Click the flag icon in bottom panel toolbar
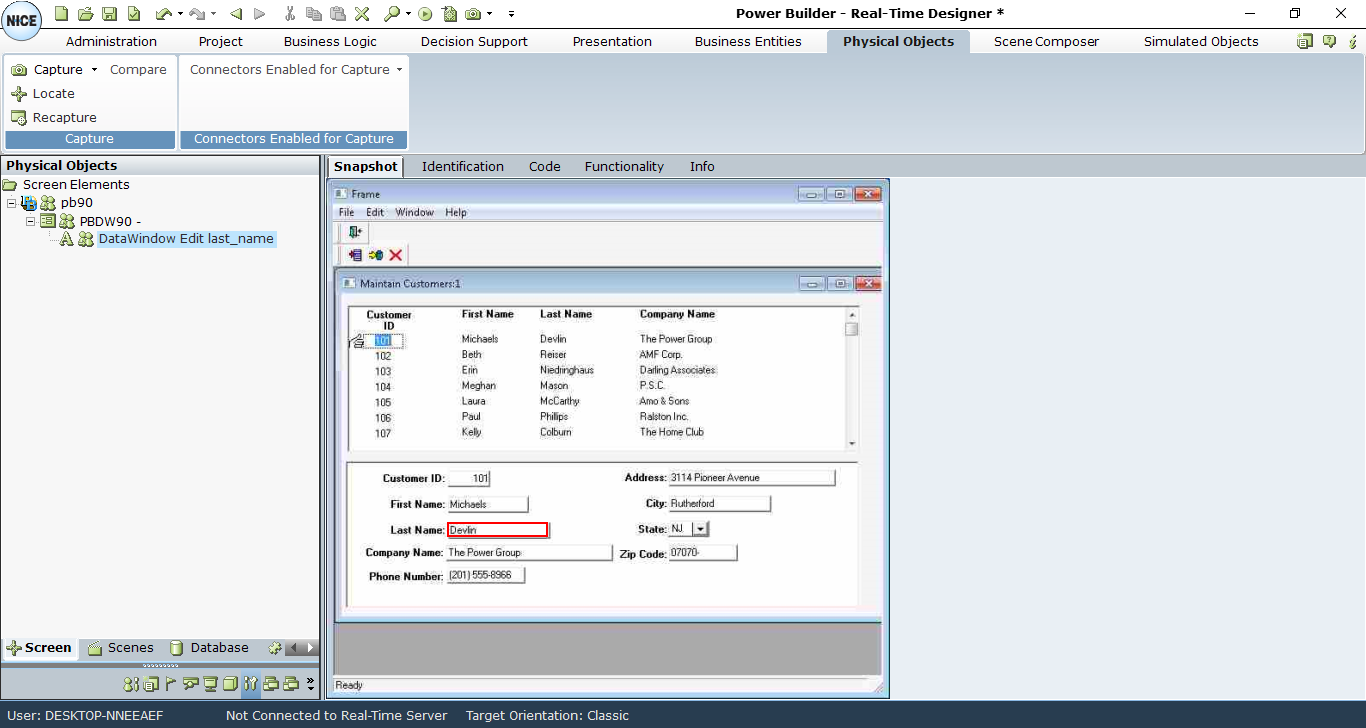Image resolution: width=1366 pixels, height=728 pixels. tap(170, 685)
